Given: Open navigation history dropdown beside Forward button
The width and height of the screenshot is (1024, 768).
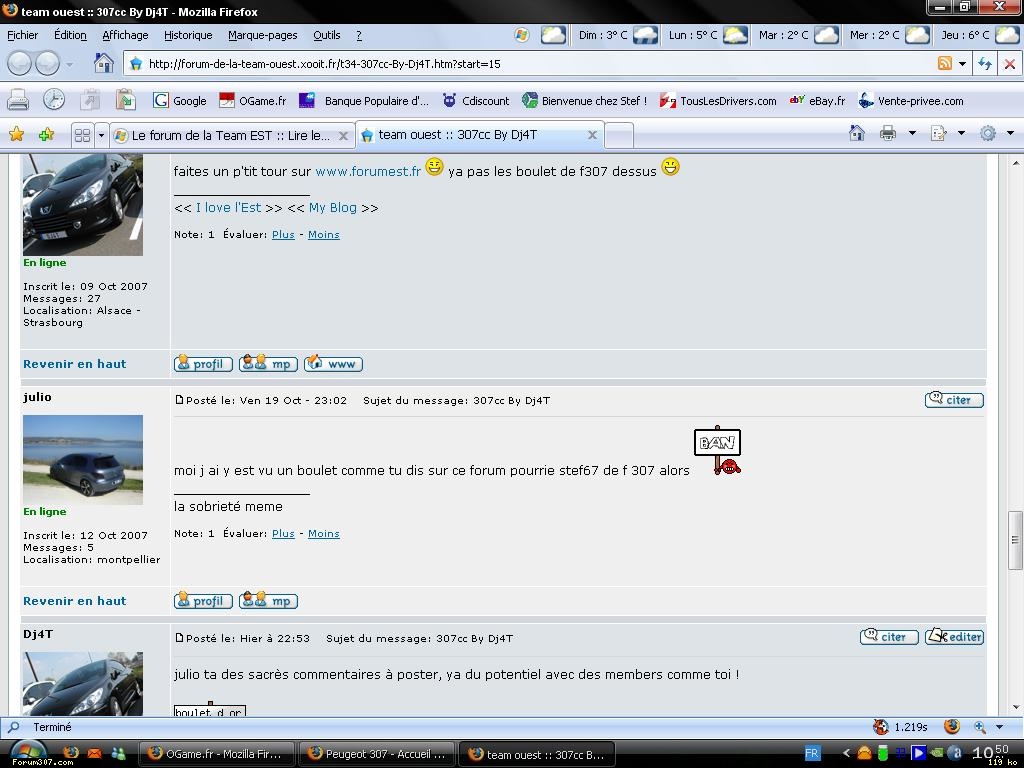Looking at the screenshot, I should pyautogui.click(x=70, y=64).
